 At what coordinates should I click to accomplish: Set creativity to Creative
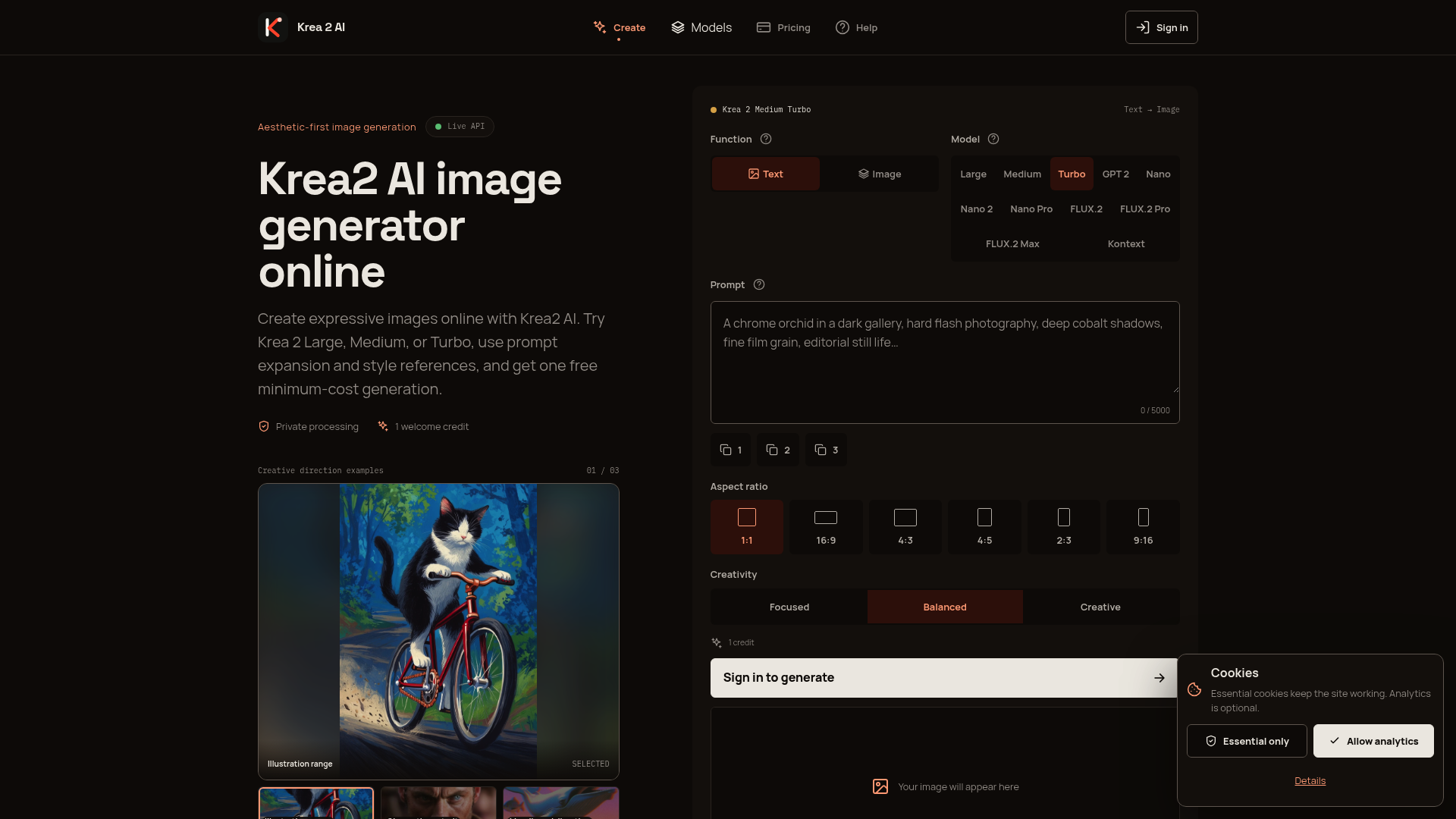tap(1100, 607)
